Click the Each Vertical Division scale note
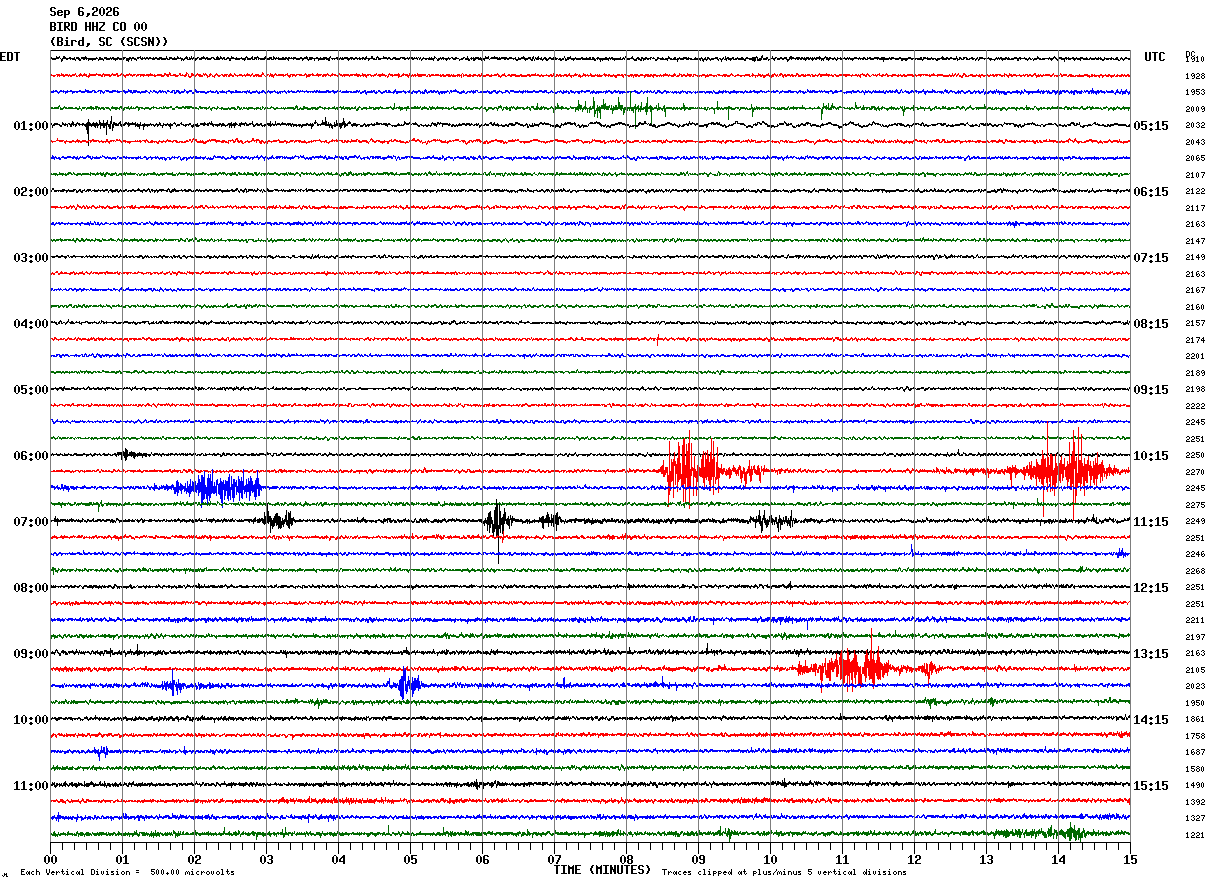Viewport: 1210px width, 886px height. tap(127, 872)
